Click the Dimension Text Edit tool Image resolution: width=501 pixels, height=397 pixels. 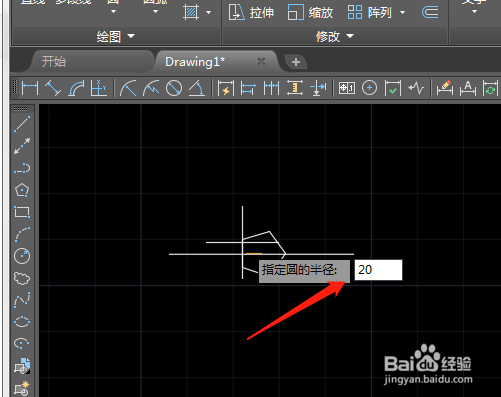468,89
